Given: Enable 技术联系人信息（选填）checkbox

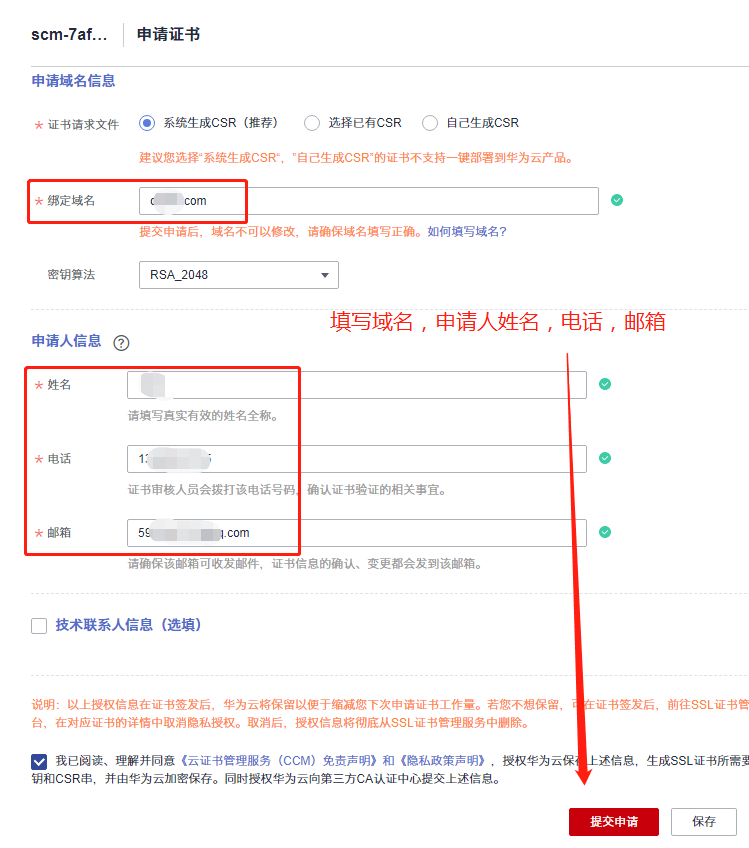Looking at the screenshot, I should click(x=39, y=626).
